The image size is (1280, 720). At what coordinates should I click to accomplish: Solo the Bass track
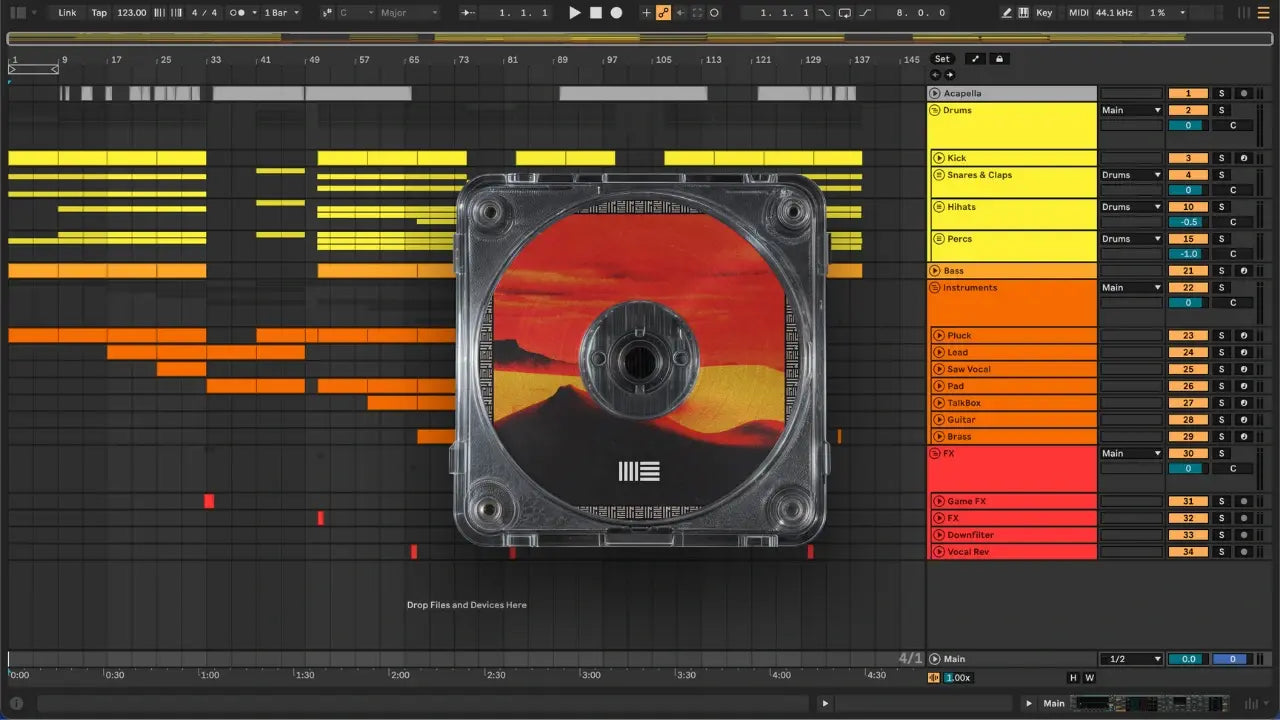pyautogui.click(x=1220, y=271)
